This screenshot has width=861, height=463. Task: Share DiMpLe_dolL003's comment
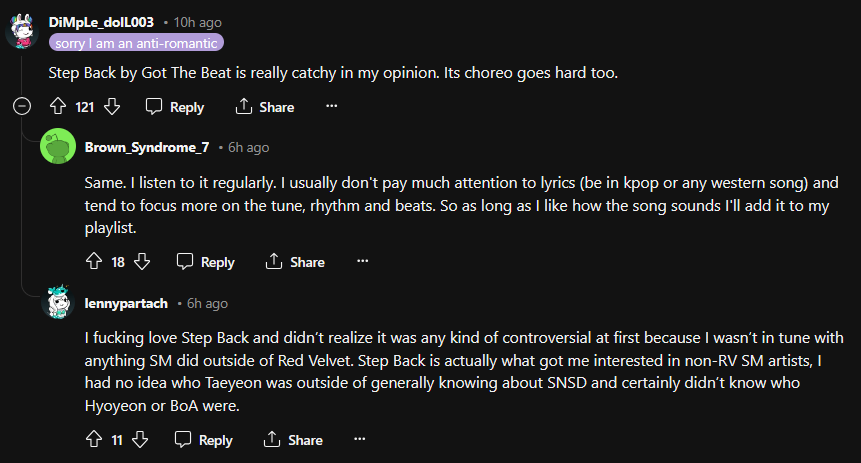265,107
